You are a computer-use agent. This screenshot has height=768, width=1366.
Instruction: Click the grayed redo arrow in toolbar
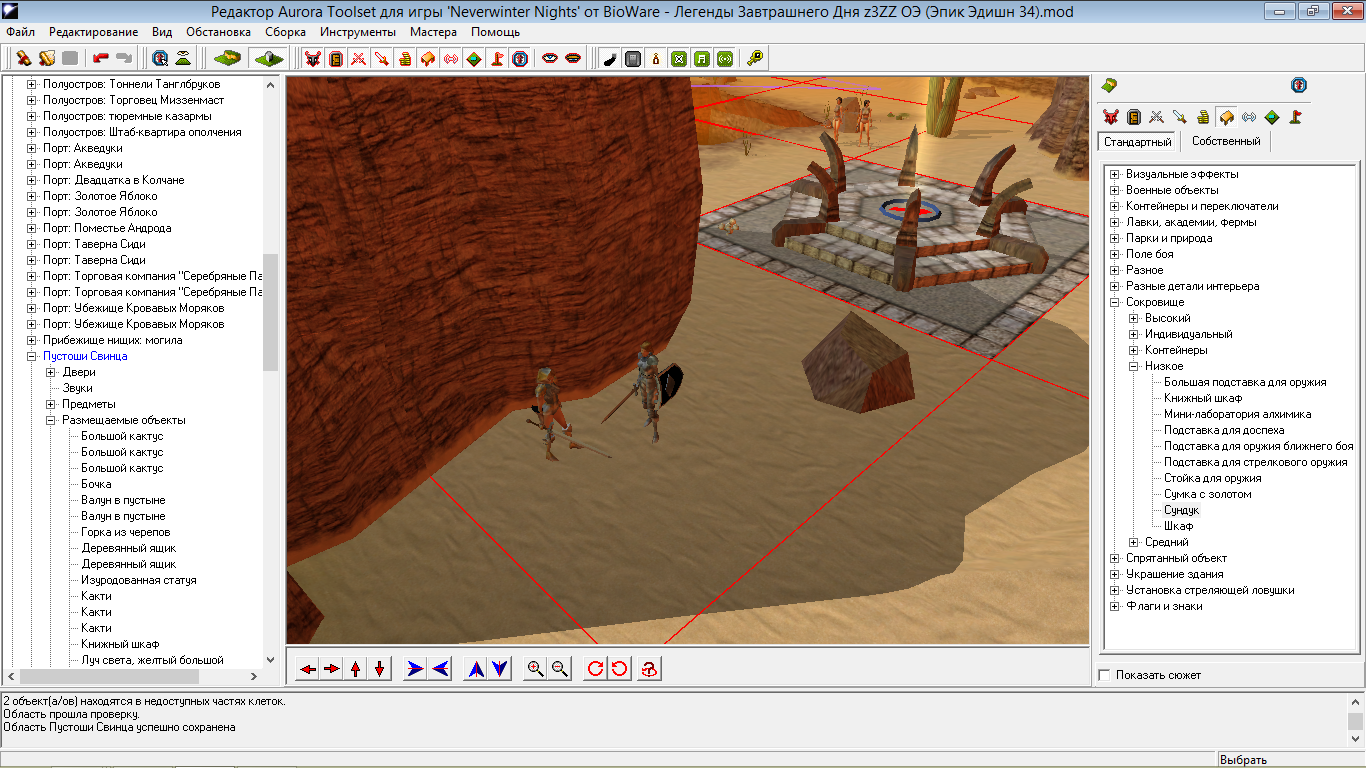(124, 59)
